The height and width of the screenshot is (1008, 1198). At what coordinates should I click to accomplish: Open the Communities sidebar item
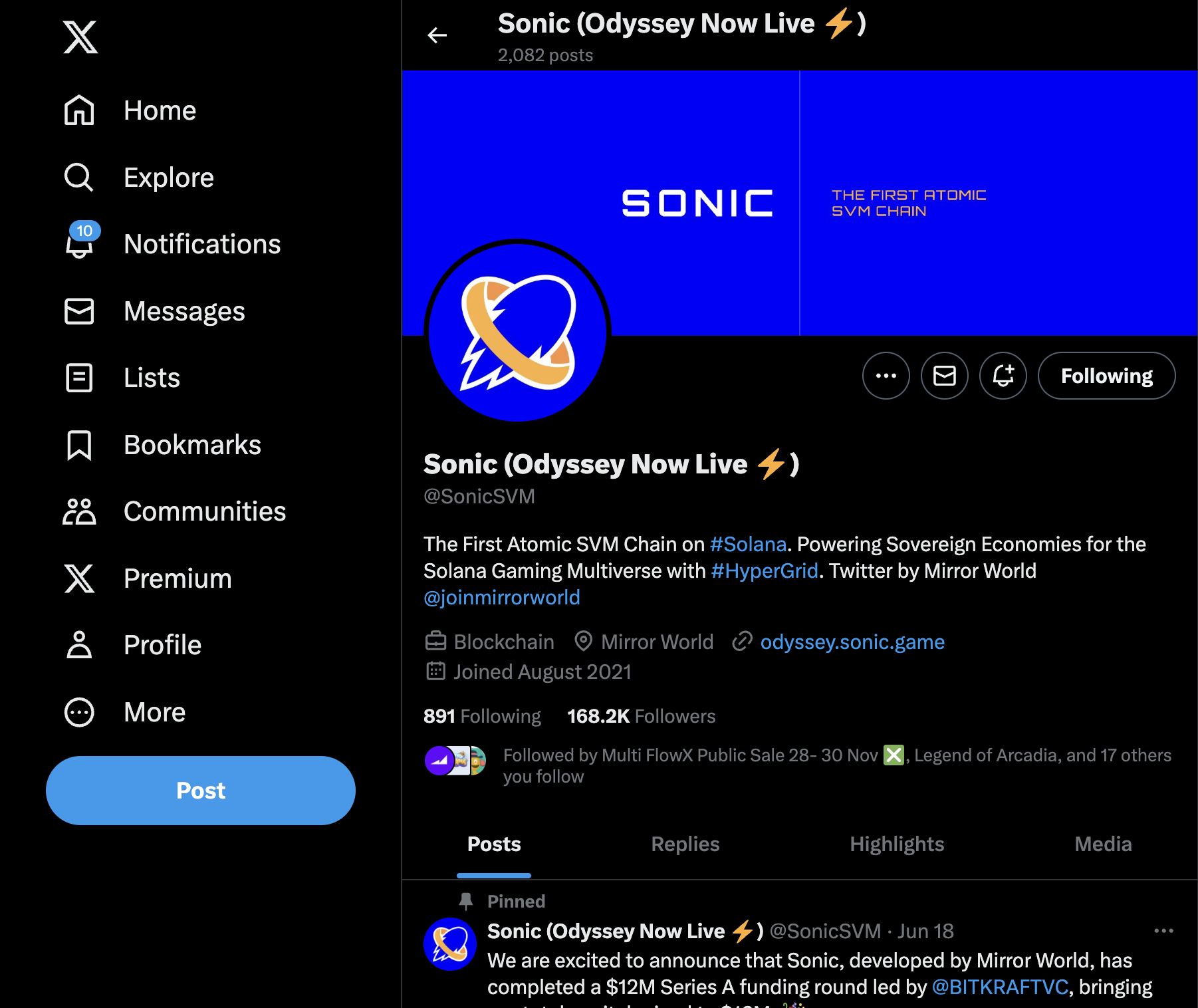pyautogui.click(x=174, y=511)
